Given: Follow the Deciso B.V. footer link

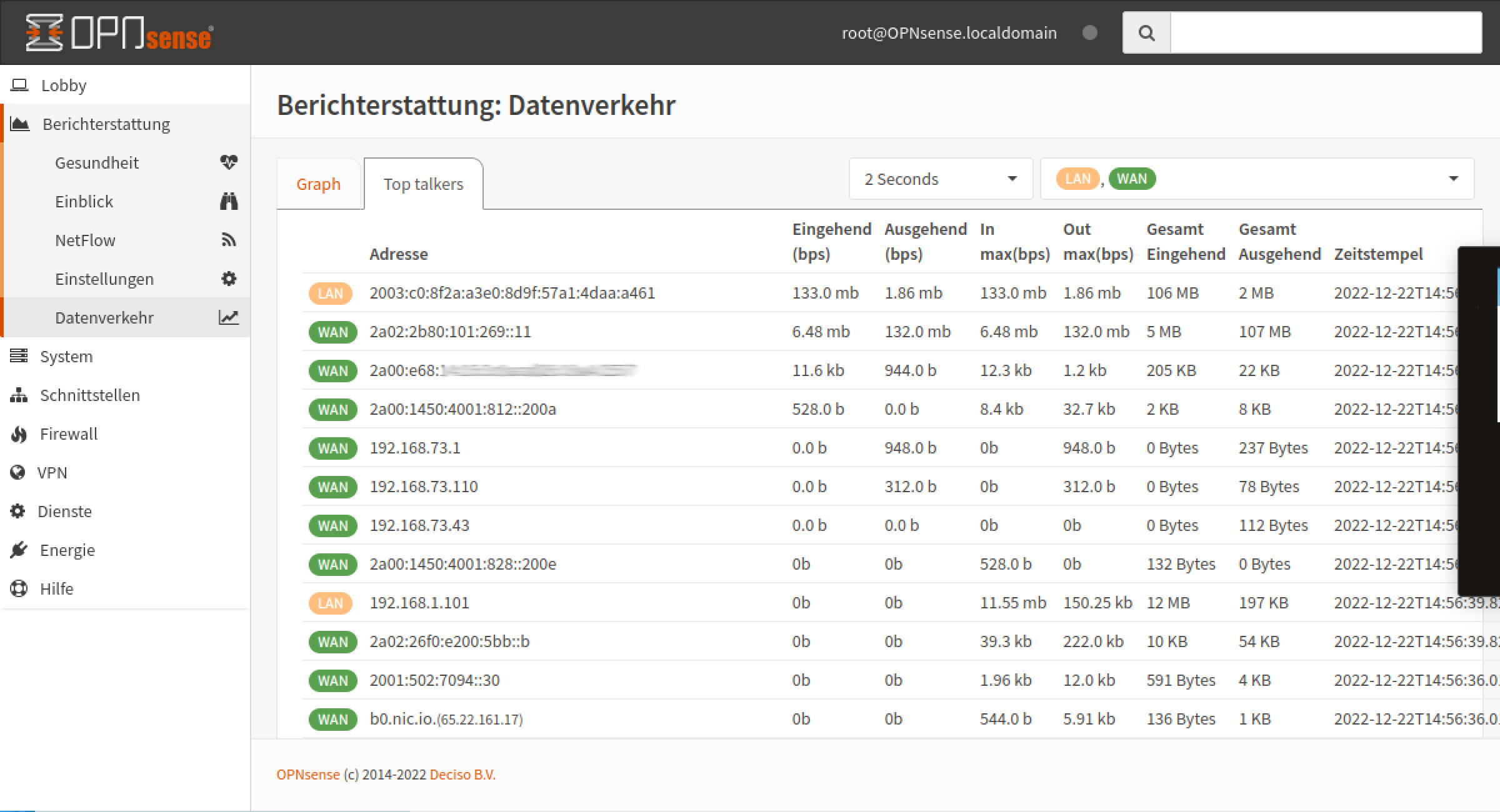Looking at the screenshot, I should (462, 775).
